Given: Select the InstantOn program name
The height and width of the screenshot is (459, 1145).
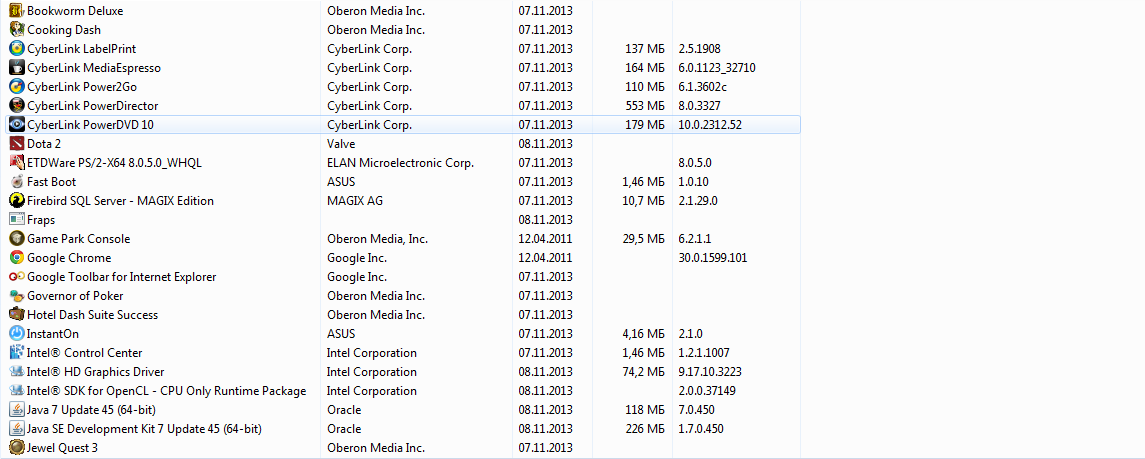Looking at the screenshot, I should [53, 333].
